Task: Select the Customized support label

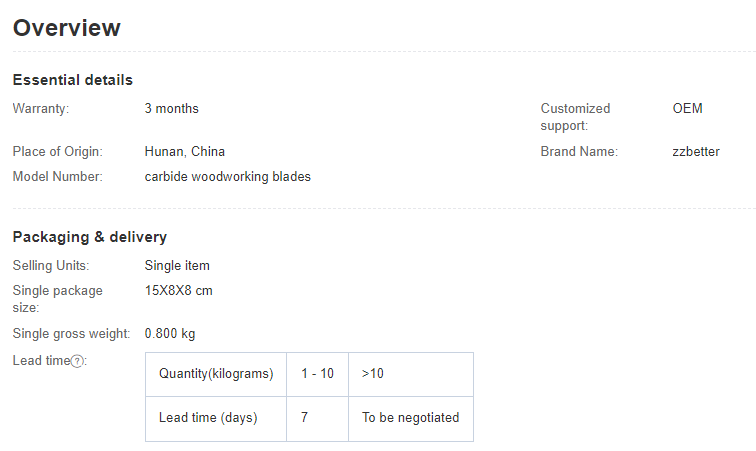Action: tap(575, 117)
